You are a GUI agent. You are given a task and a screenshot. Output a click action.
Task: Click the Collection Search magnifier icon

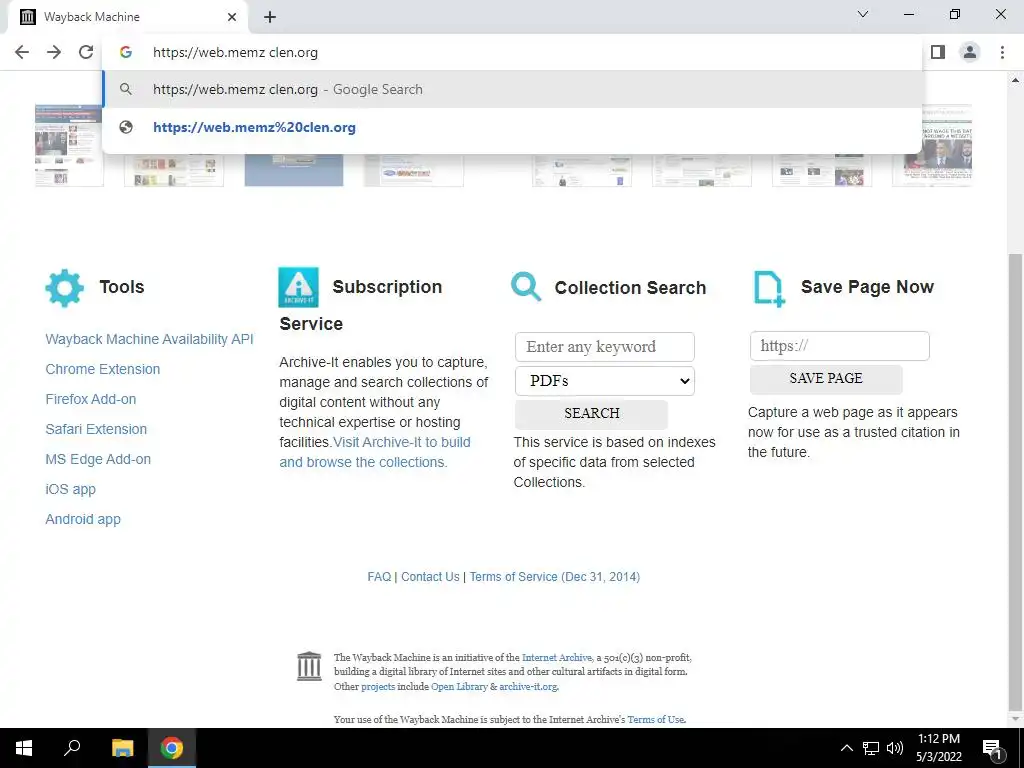tap(526, 287)
